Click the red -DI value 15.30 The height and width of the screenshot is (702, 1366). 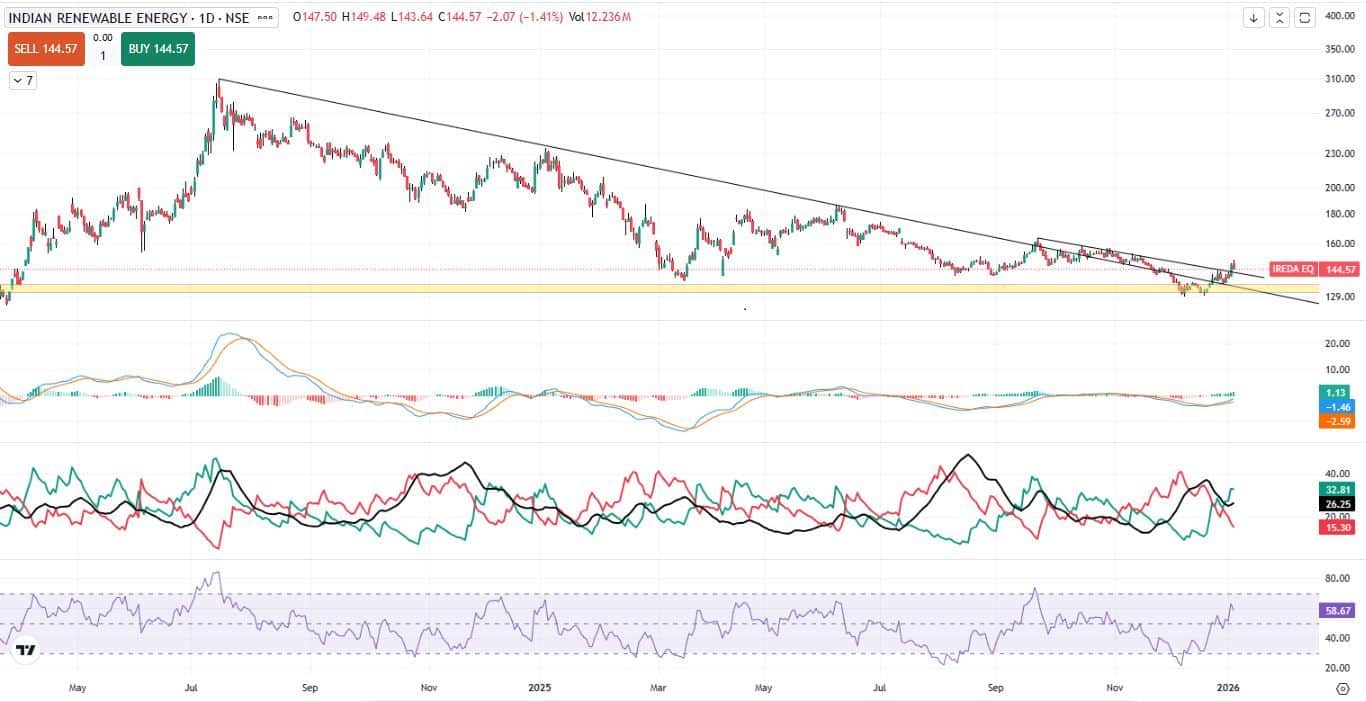[1337, 527]
